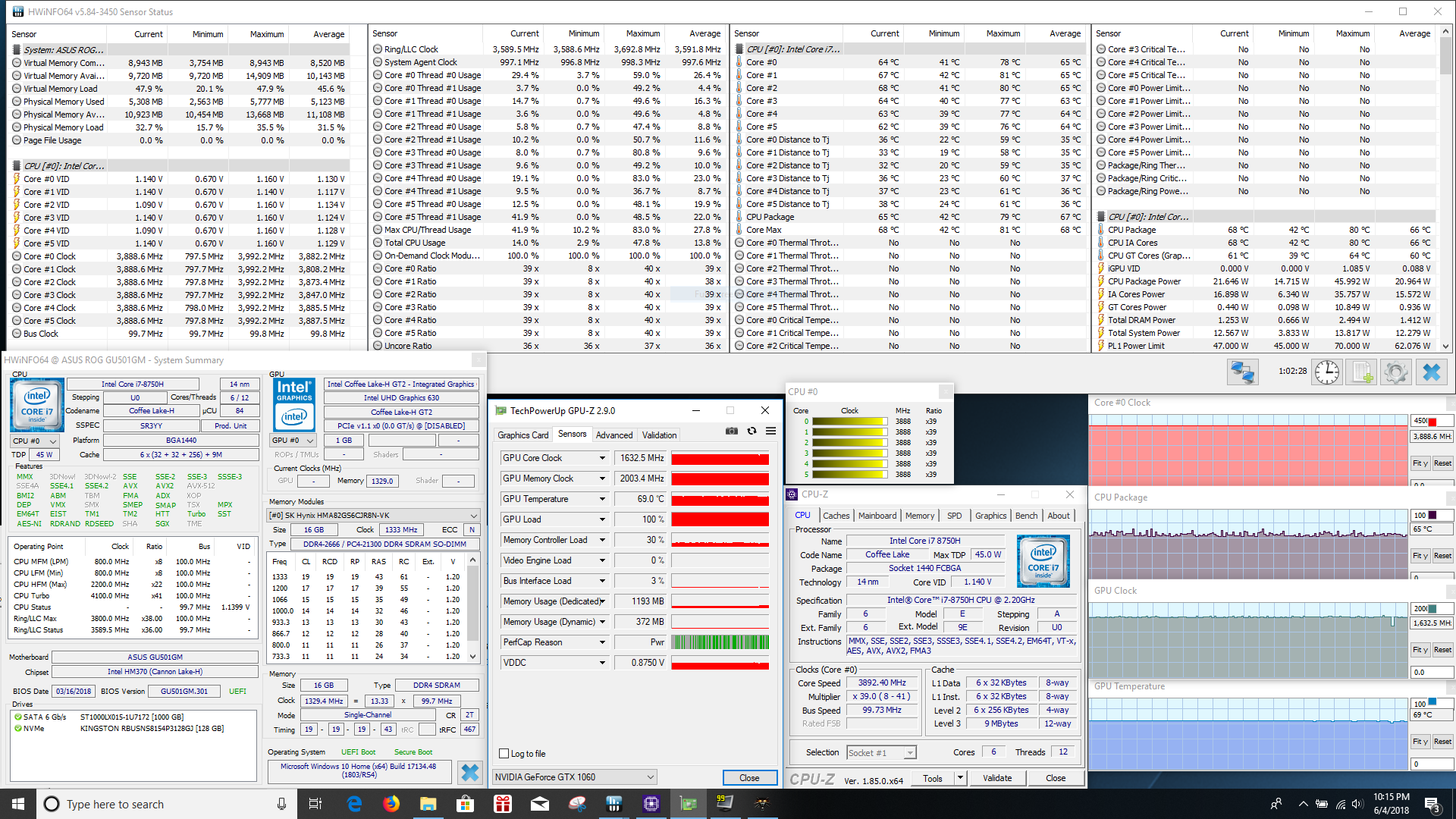Open the GPU-Z hamburger menu
This screenshot has width=1456, height=819.
pos(770,431)
